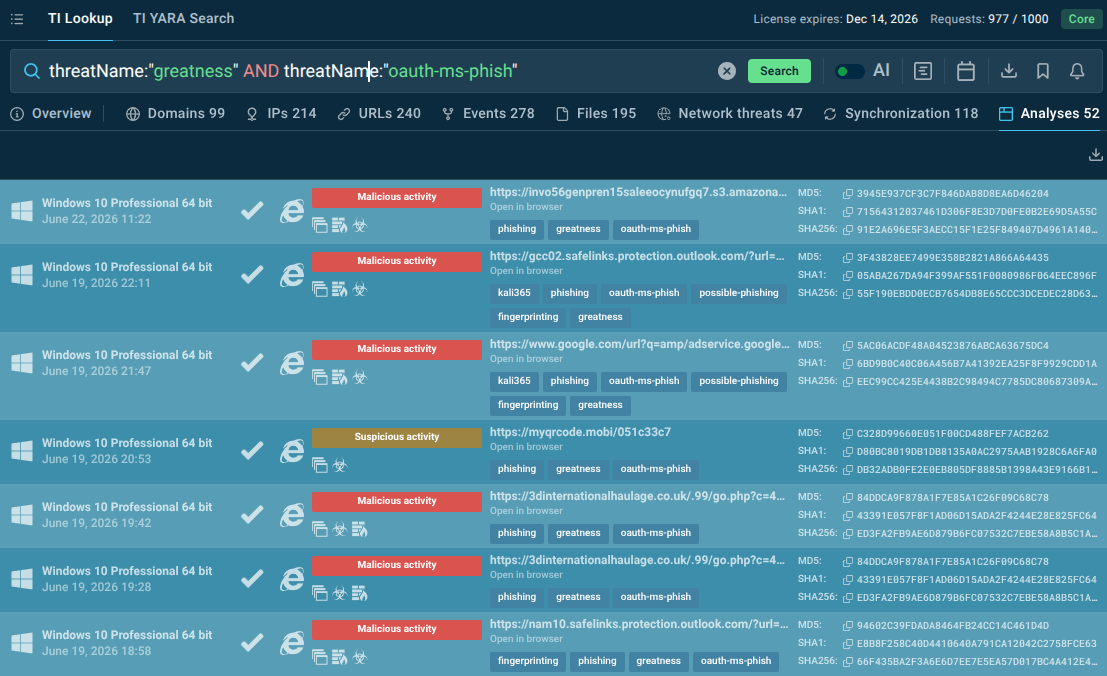Click oauth-ms-phish tag in myqrcode.mobi row
Screen dimensions: 1107x676
(x=655, y=469)
